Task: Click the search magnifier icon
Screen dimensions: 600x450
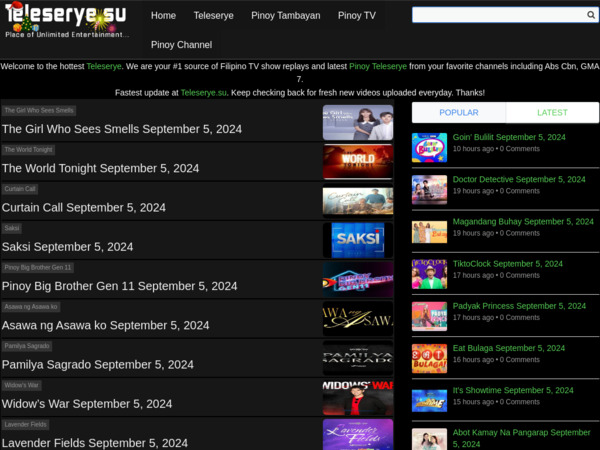Action: (x=591, y=15)
